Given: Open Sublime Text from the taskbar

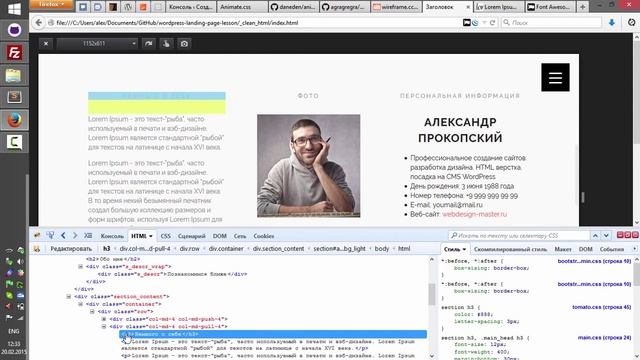Looking at the screenshot, I should [x=14, y=97].
